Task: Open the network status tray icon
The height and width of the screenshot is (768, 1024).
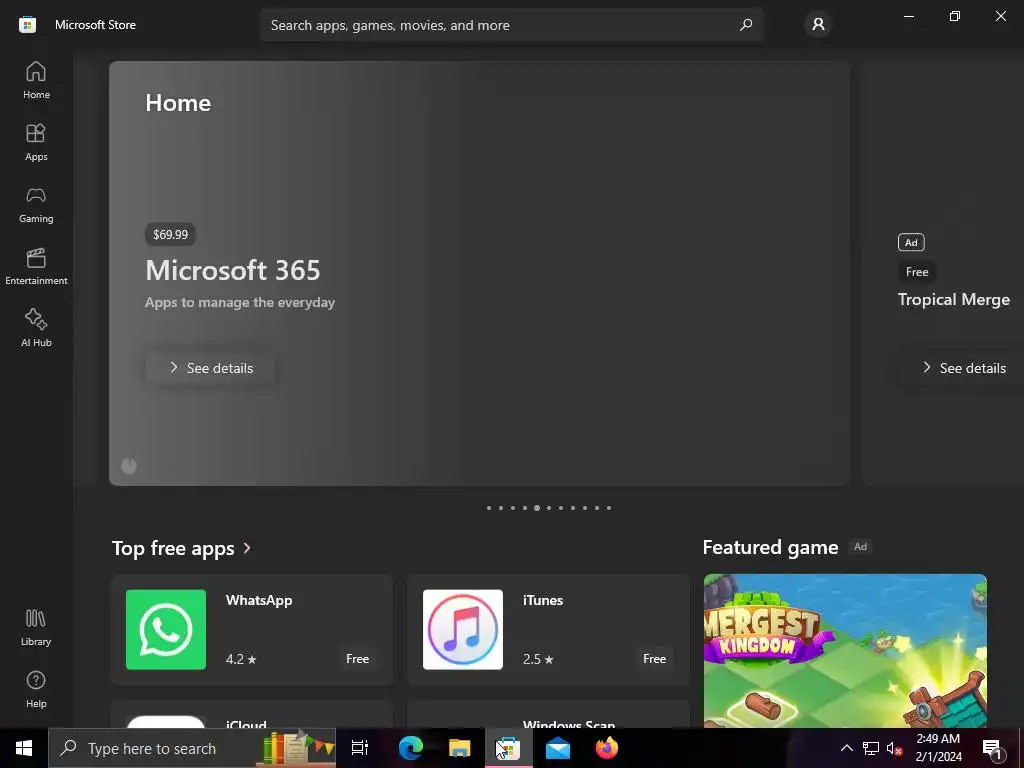Action: click(871, 748)
